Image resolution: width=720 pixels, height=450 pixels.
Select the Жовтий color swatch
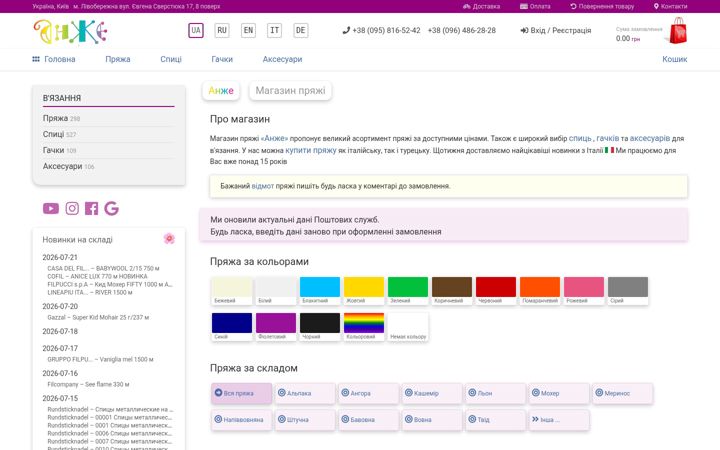(364, 291)
